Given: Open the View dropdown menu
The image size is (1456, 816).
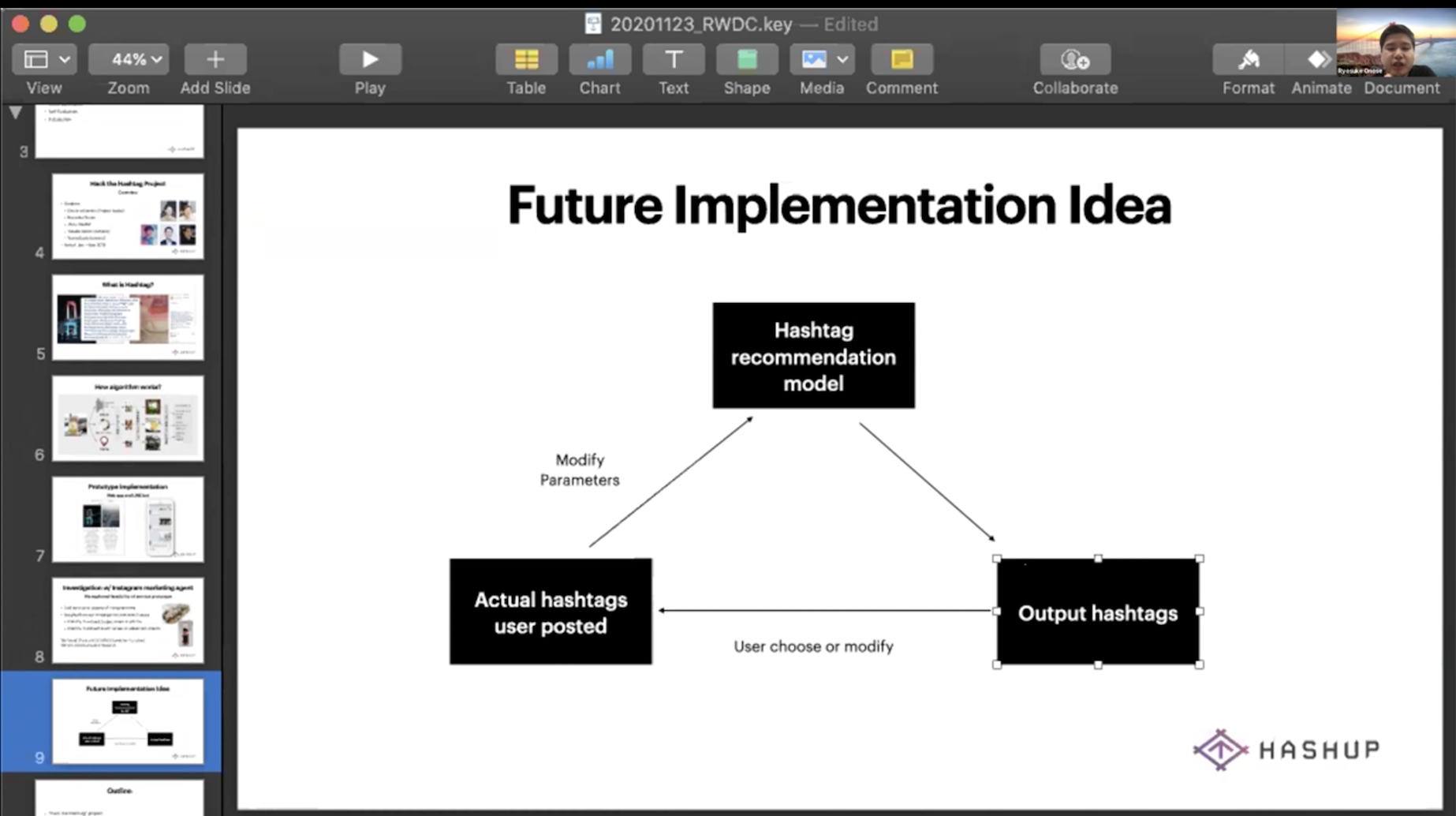Looking at the screenshot, I should (x=43, y=60).
